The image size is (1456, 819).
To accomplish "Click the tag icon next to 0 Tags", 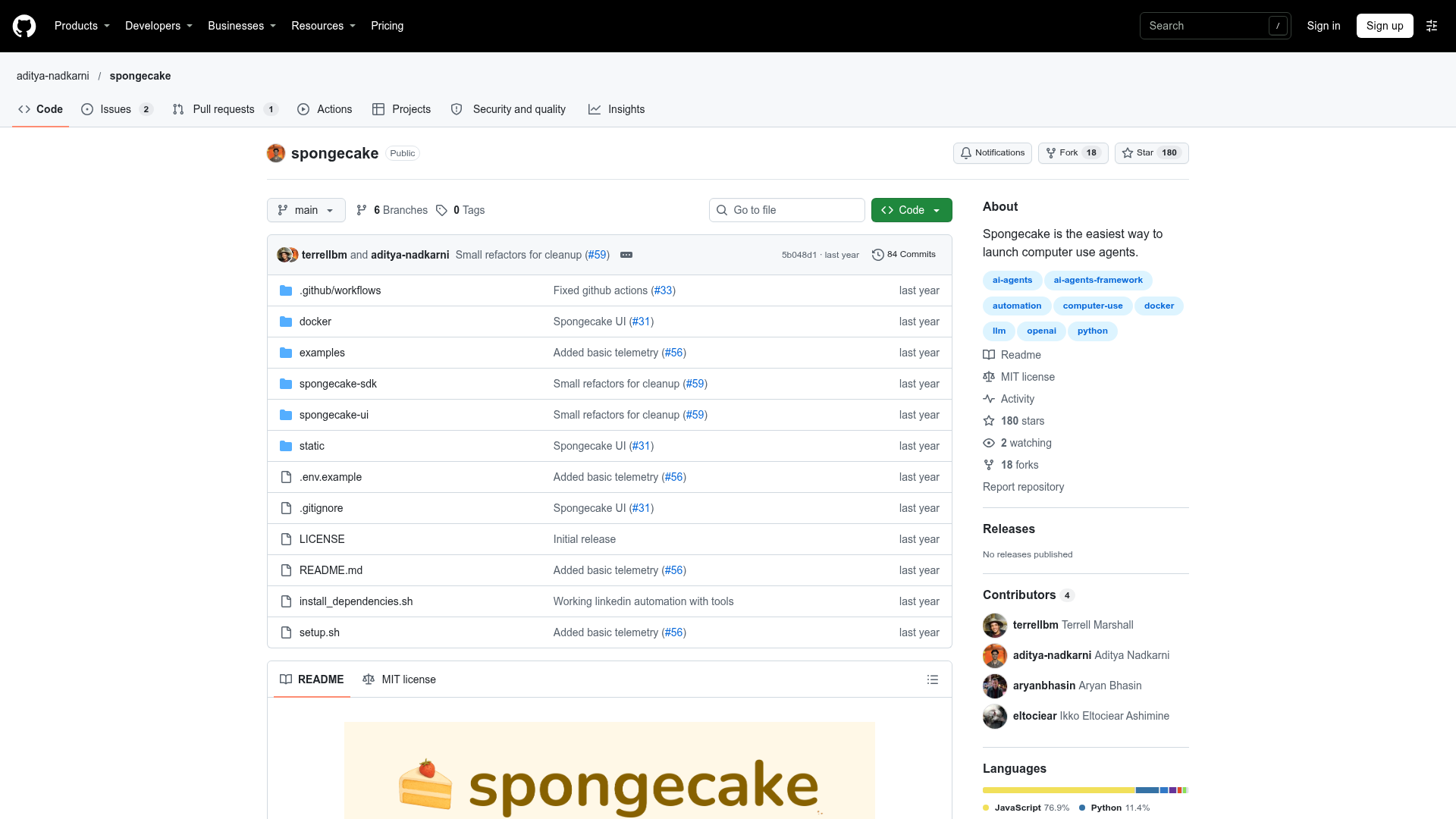I will (x=441, y=210).
